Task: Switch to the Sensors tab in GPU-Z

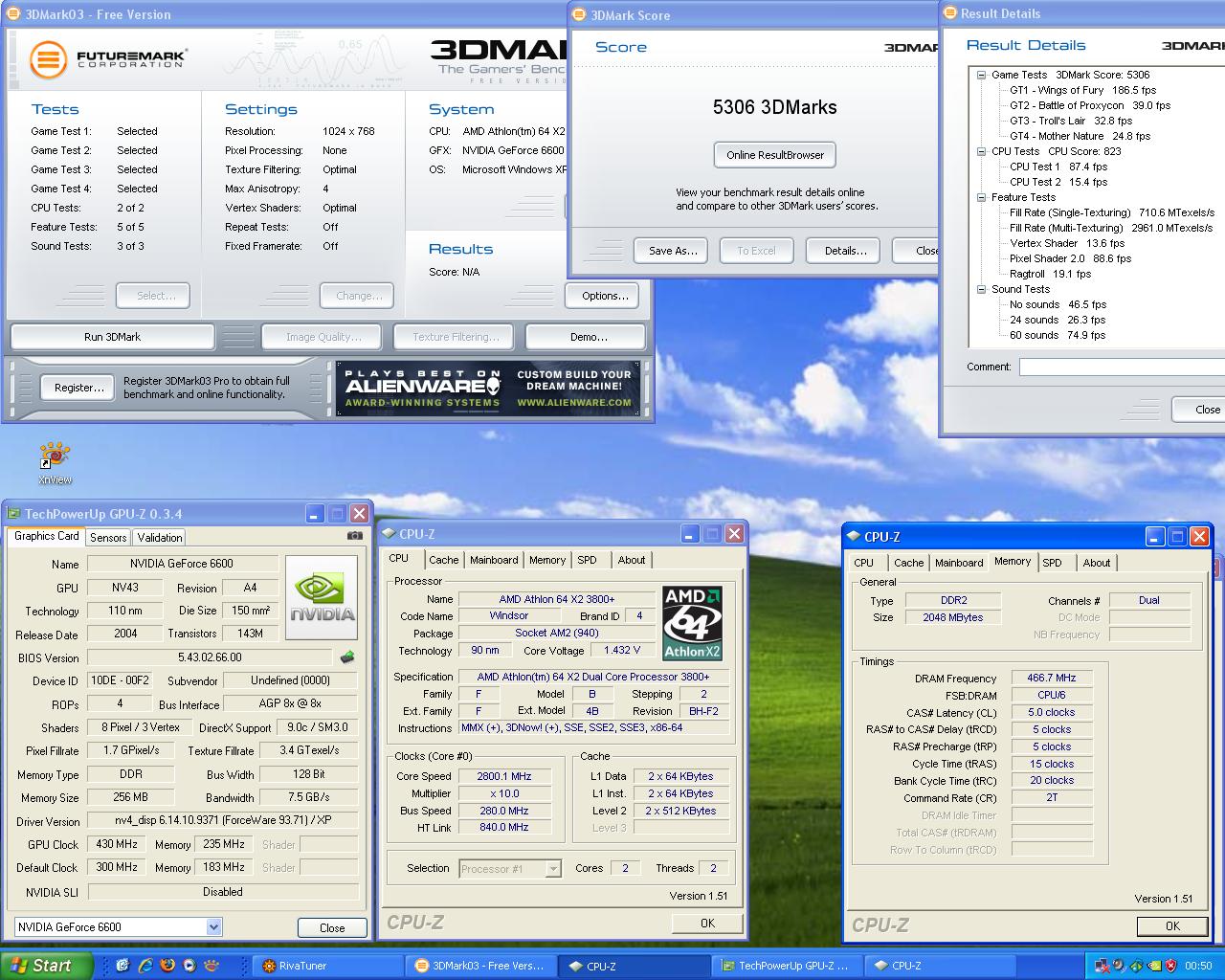Action: [x=108, y=538]
